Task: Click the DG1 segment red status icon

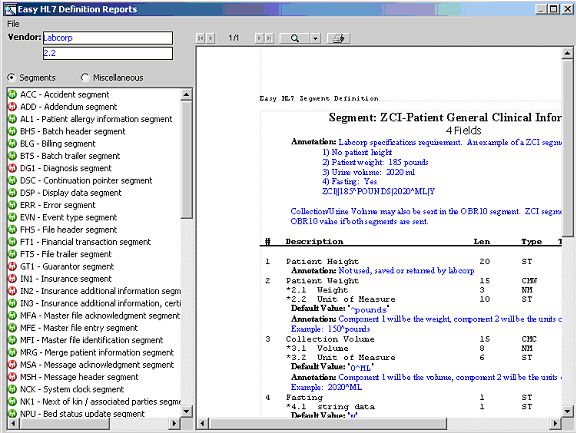Action: (x=12, y=168)
